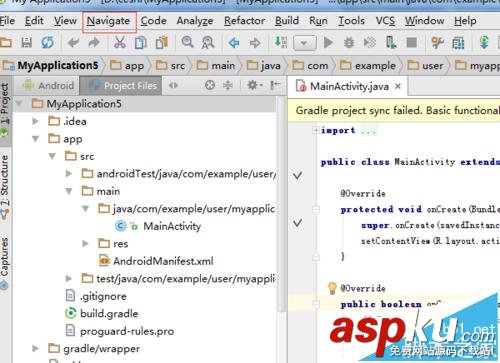Toggle the 7: Structure side panel

point(5,186)
